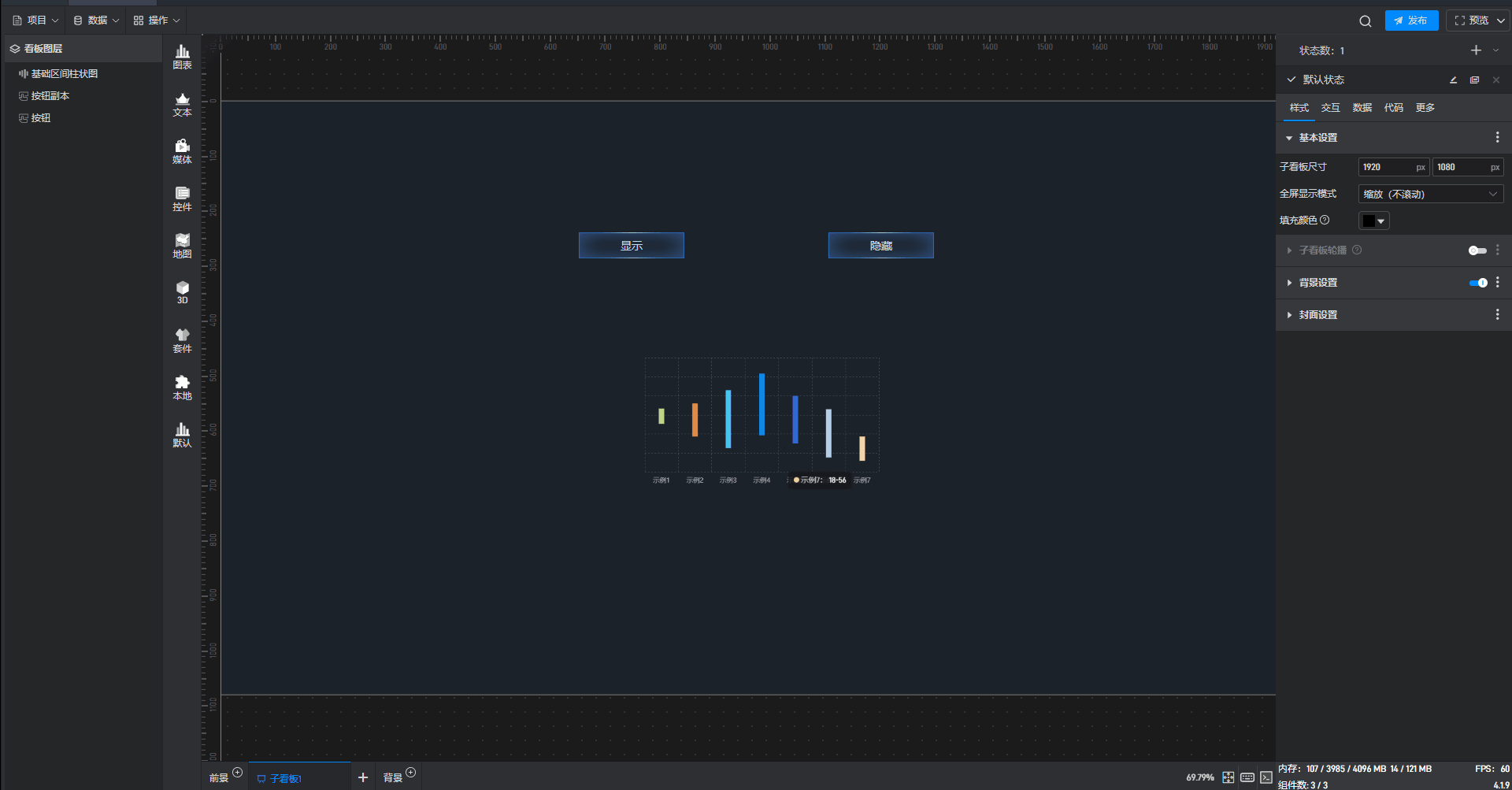Expand the state list chevron beside 状态数
This screenshot has height=790, width=1512.
[x=1496, y=50]
